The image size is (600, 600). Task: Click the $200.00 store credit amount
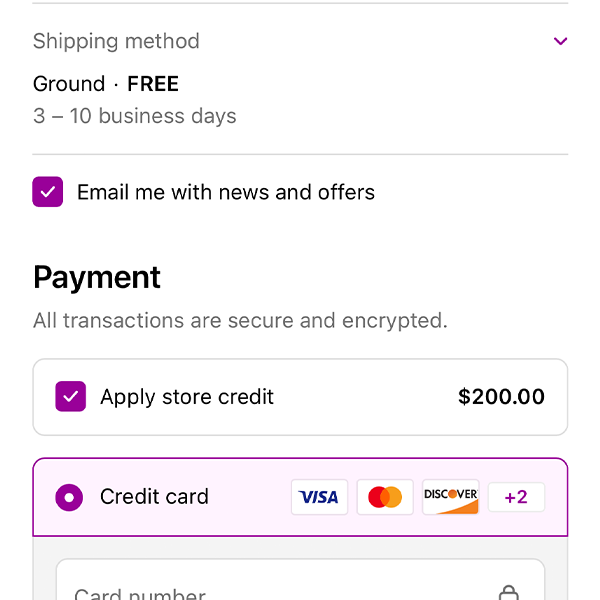(501, 397)
